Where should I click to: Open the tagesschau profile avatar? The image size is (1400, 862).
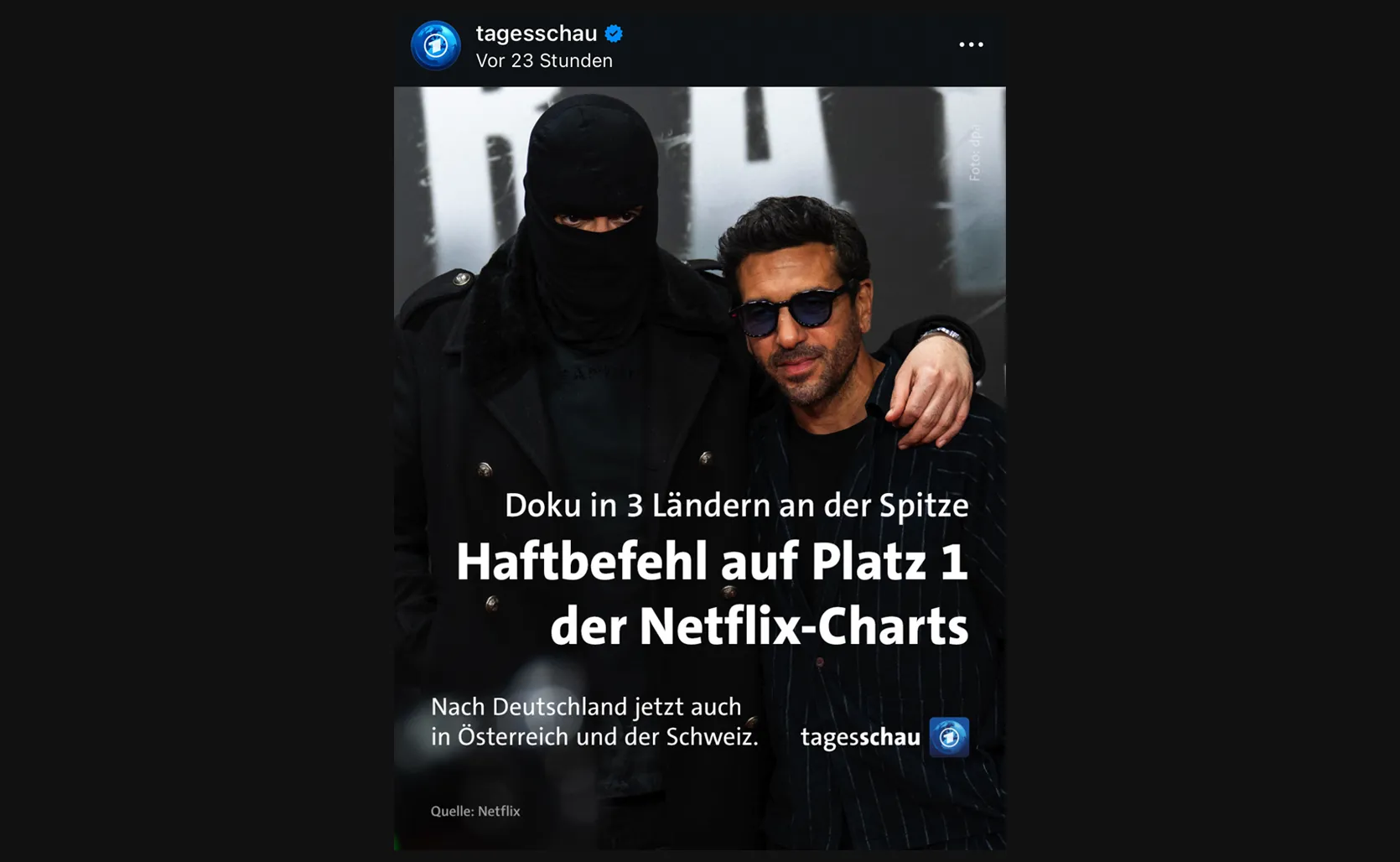tap(435, 45)
